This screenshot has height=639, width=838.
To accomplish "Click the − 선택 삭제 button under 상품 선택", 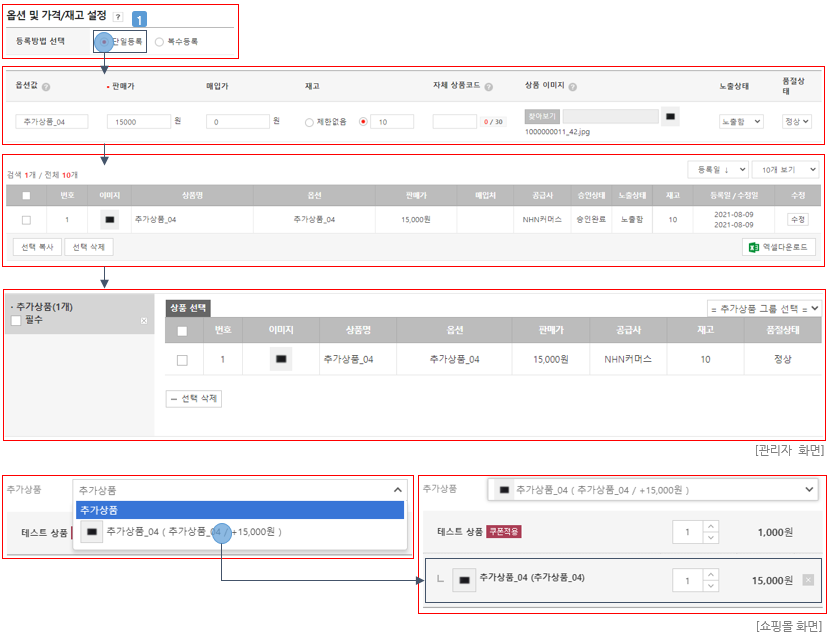I will pos(193,399).
